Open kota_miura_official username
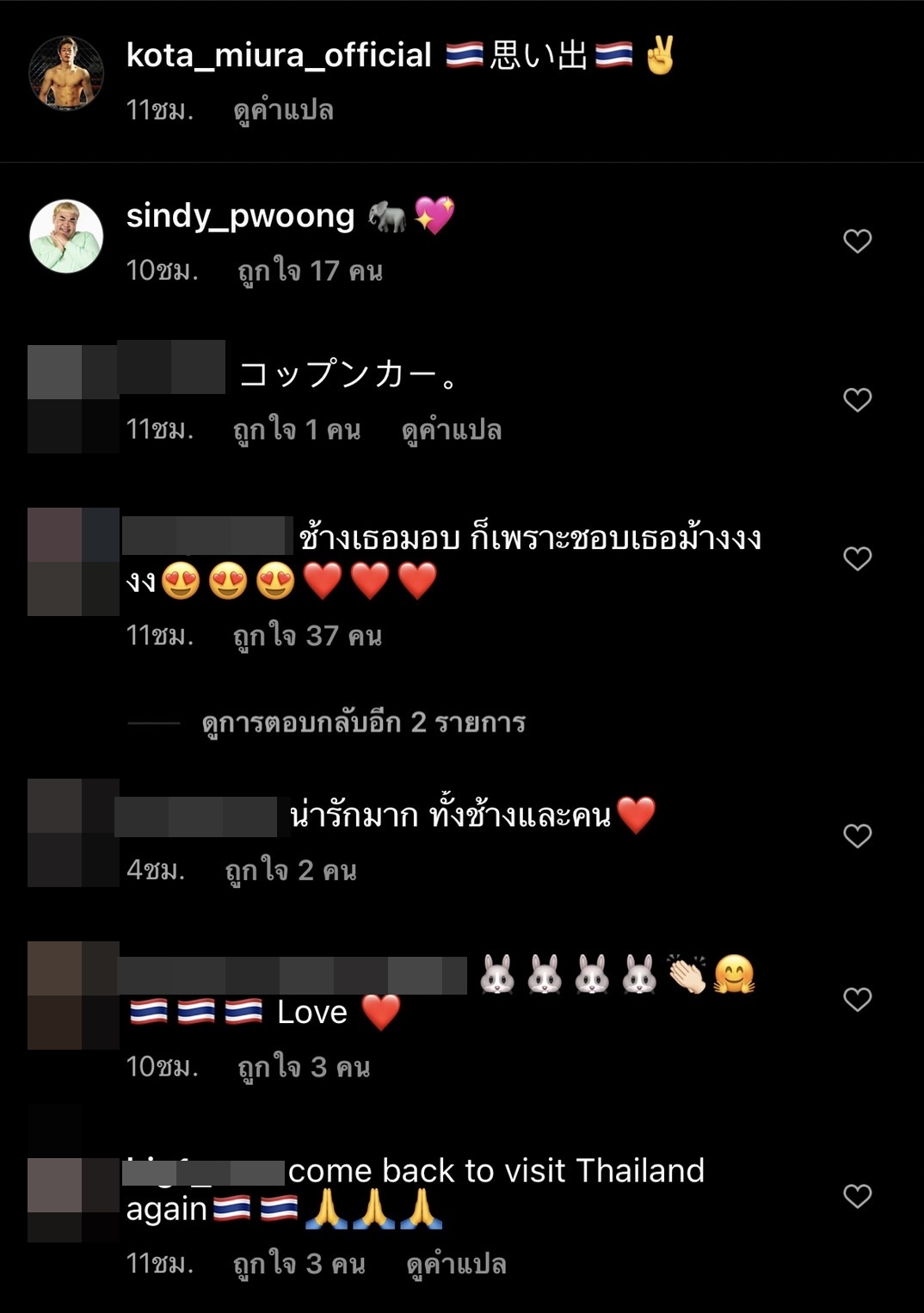 click(279, 56)
